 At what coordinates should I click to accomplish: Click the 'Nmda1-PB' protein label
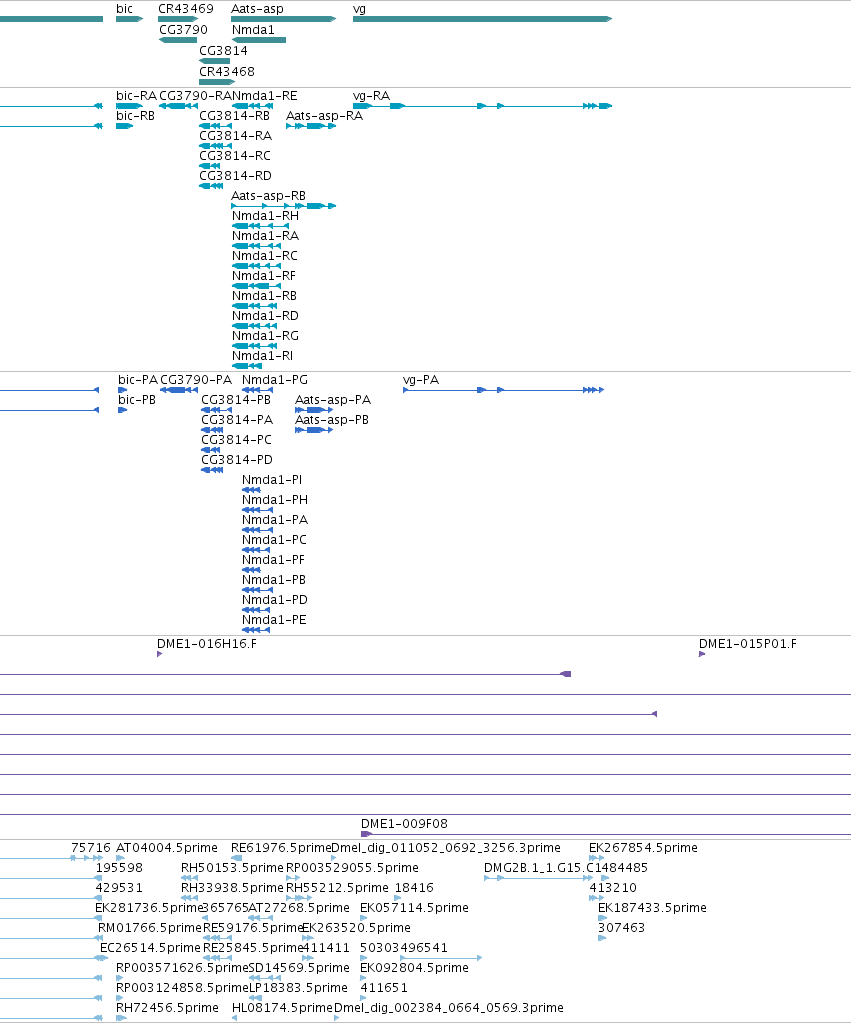[x=274, y=580]
